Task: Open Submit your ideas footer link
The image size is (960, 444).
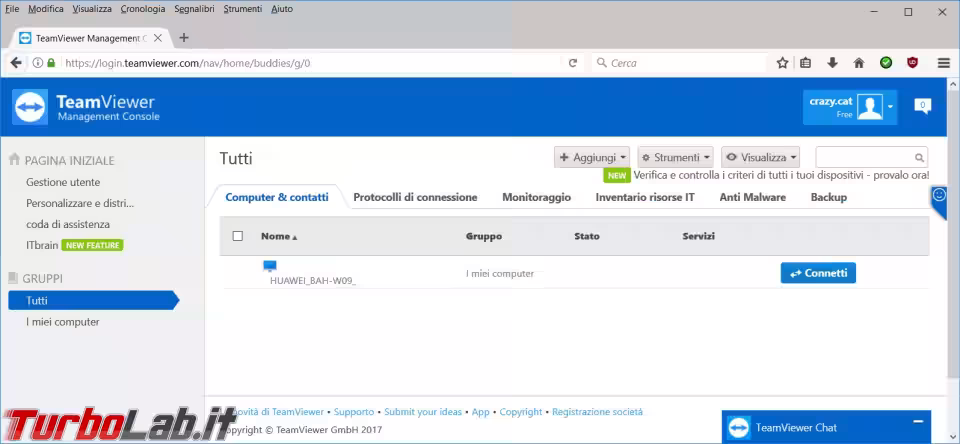Action: (423, 412)
